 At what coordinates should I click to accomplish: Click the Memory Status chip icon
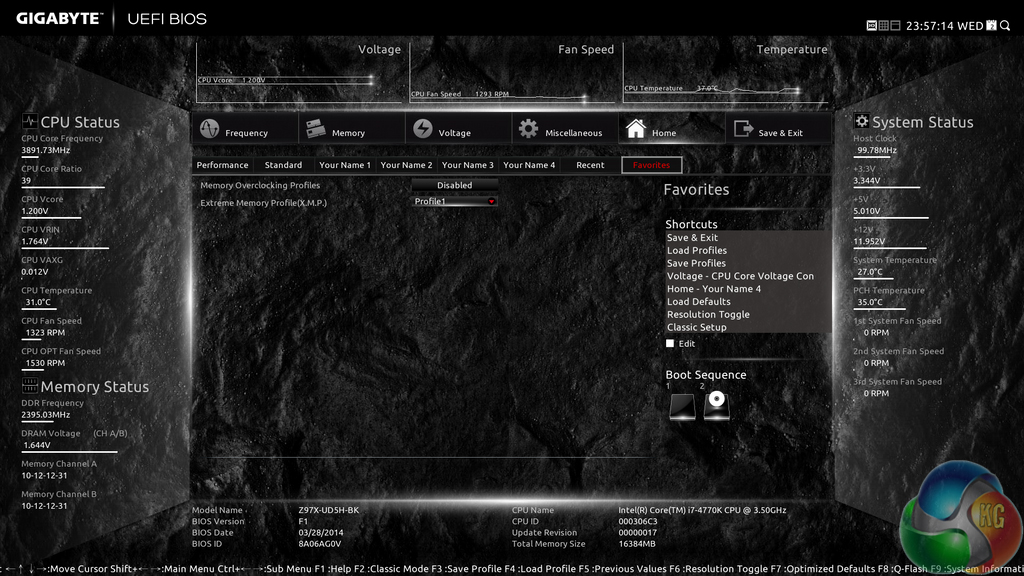click(x=29, y=385)
